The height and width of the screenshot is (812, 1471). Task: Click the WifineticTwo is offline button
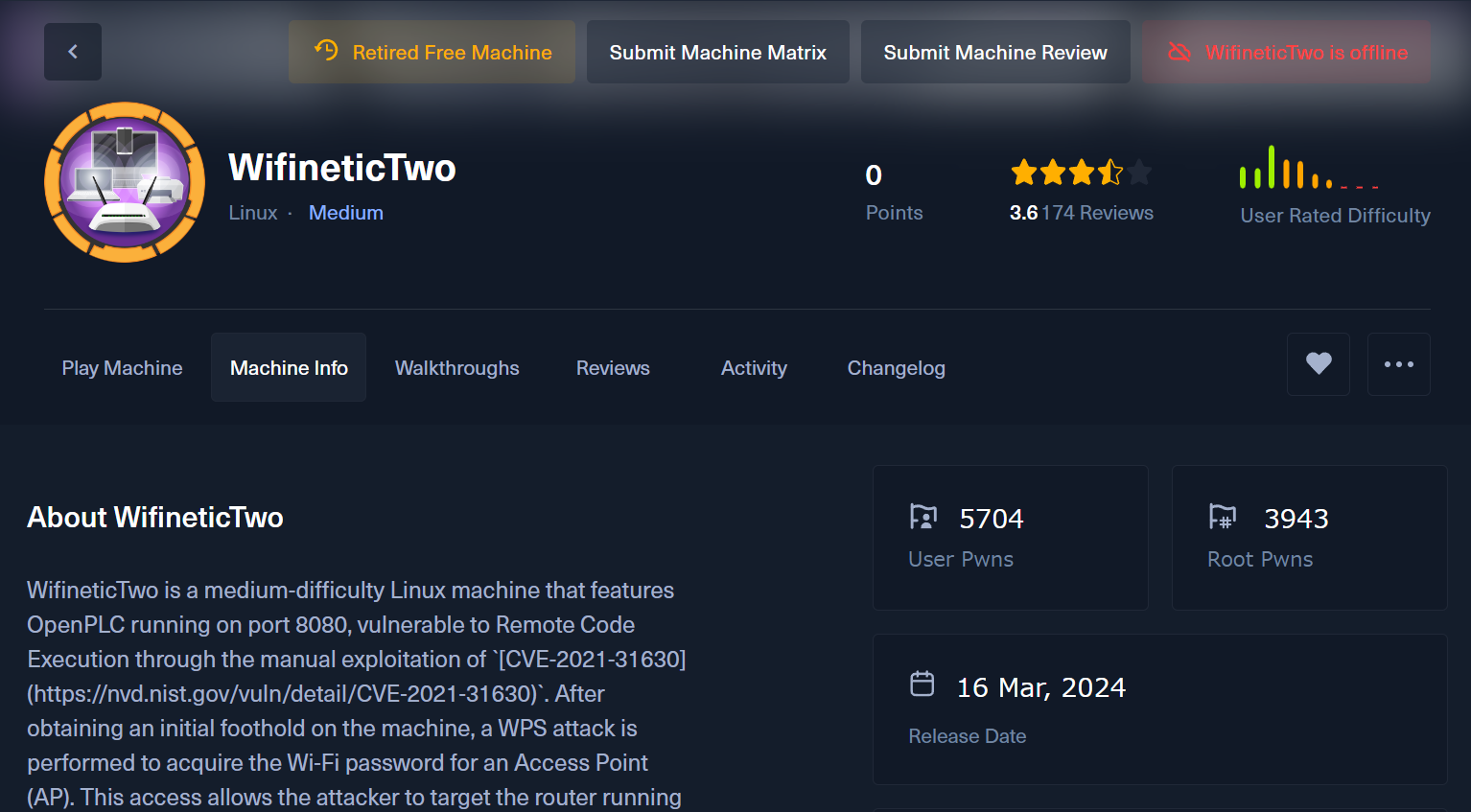point(1287,52)
